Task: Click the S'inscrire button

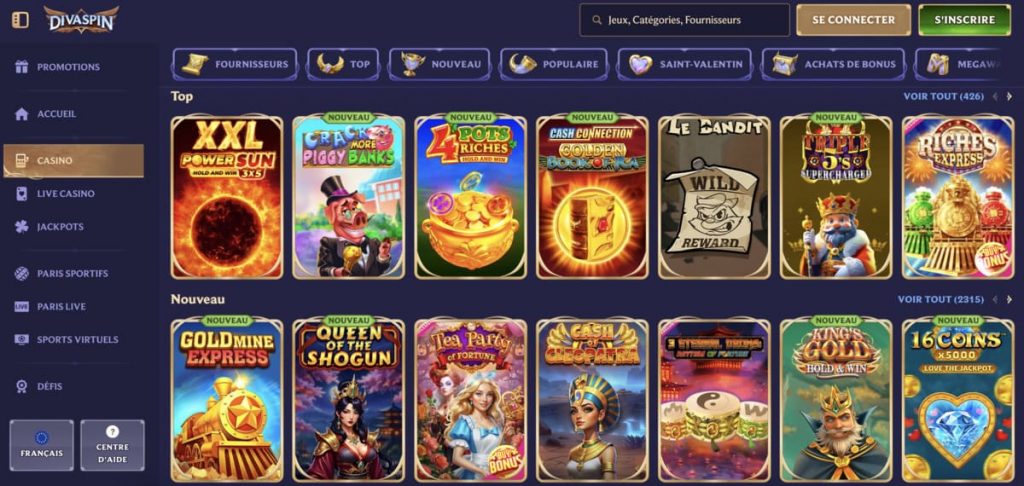Action: click(x=965, y=20)
